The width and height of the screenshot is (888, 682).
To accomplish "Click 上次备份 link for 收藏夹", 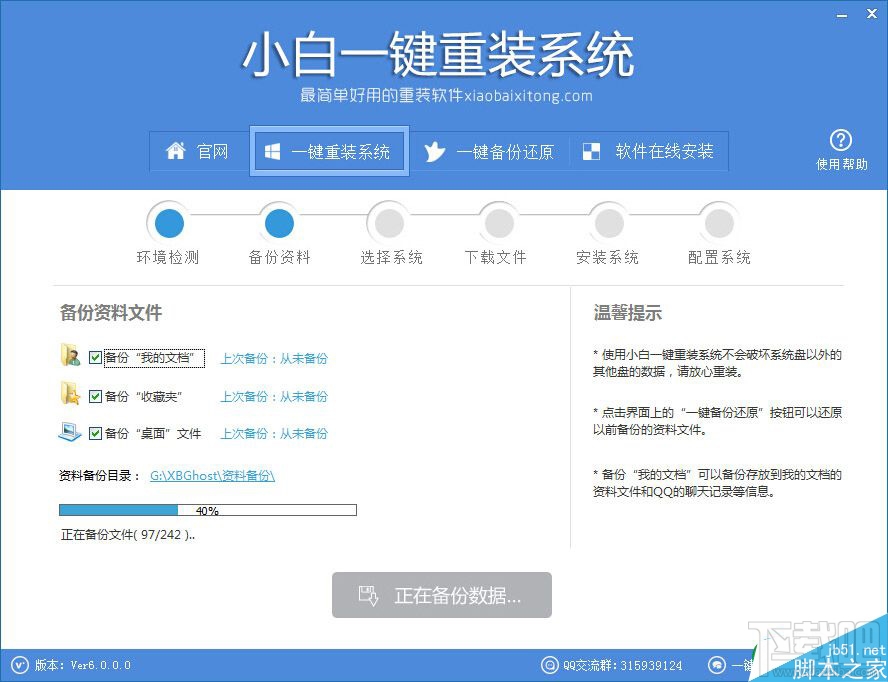I will (x=274, y=397).
